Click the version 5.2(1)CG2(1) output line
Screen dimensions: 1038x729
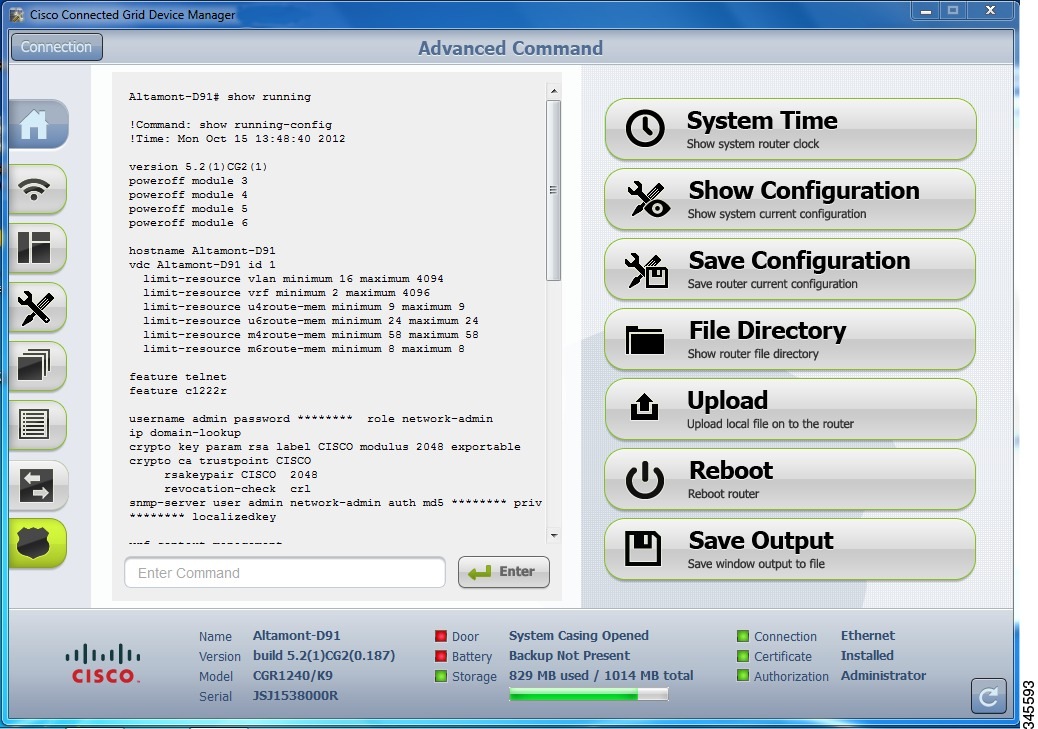[x=198, y=167]
